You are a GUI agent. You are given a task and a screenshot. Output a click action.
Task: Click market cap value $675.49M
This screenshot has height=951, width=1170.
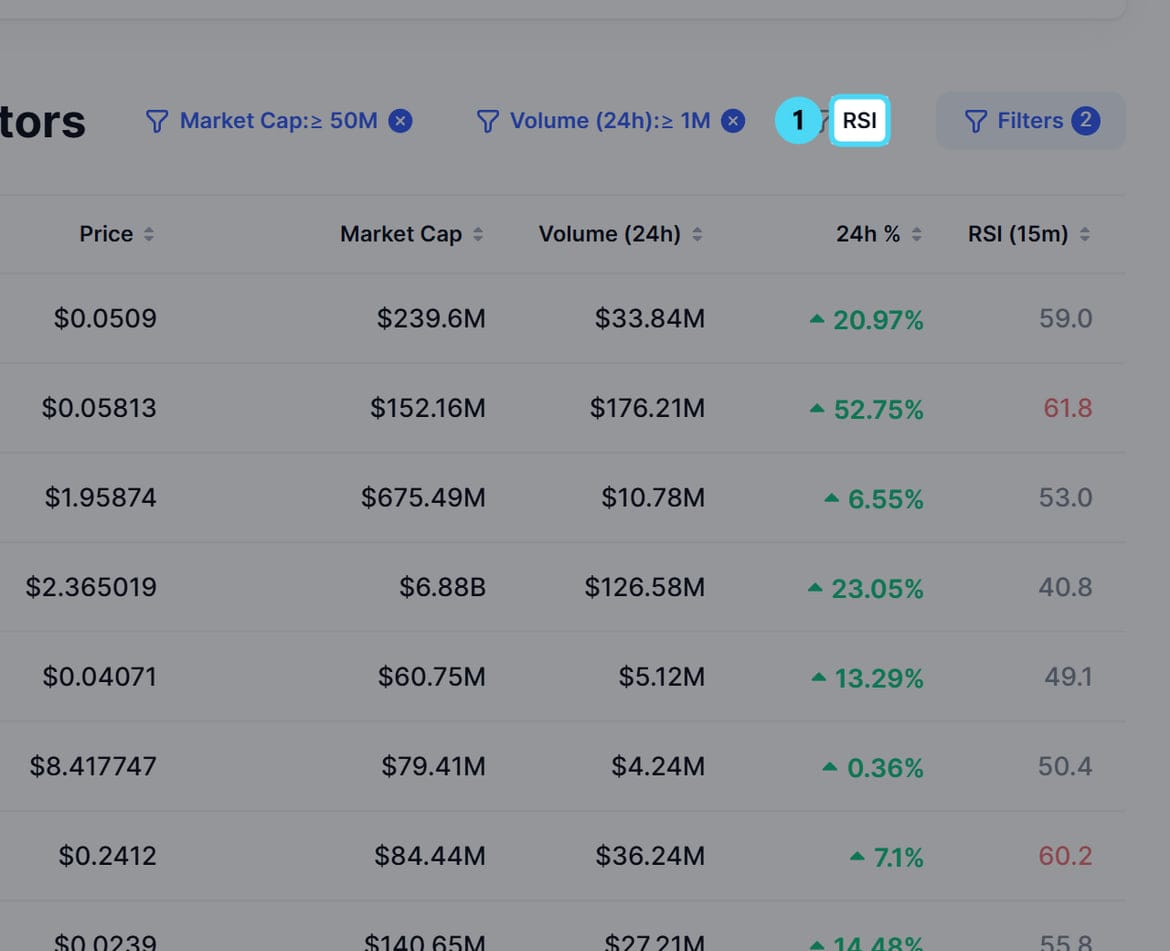tap(423, 498)
